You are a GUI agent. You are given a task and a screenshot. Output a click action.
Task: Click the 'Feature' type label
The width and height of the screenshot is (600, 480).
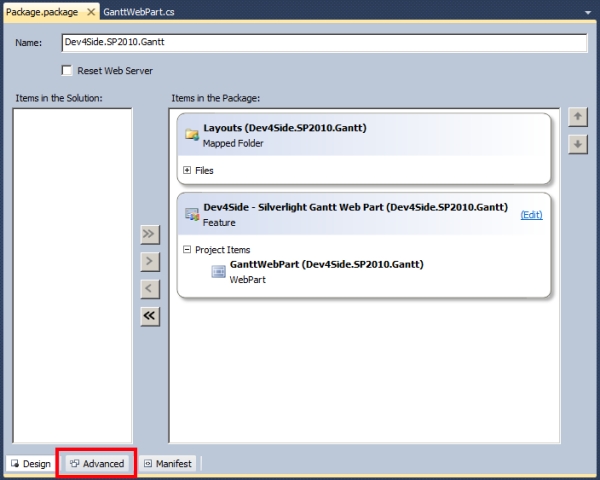219,222
